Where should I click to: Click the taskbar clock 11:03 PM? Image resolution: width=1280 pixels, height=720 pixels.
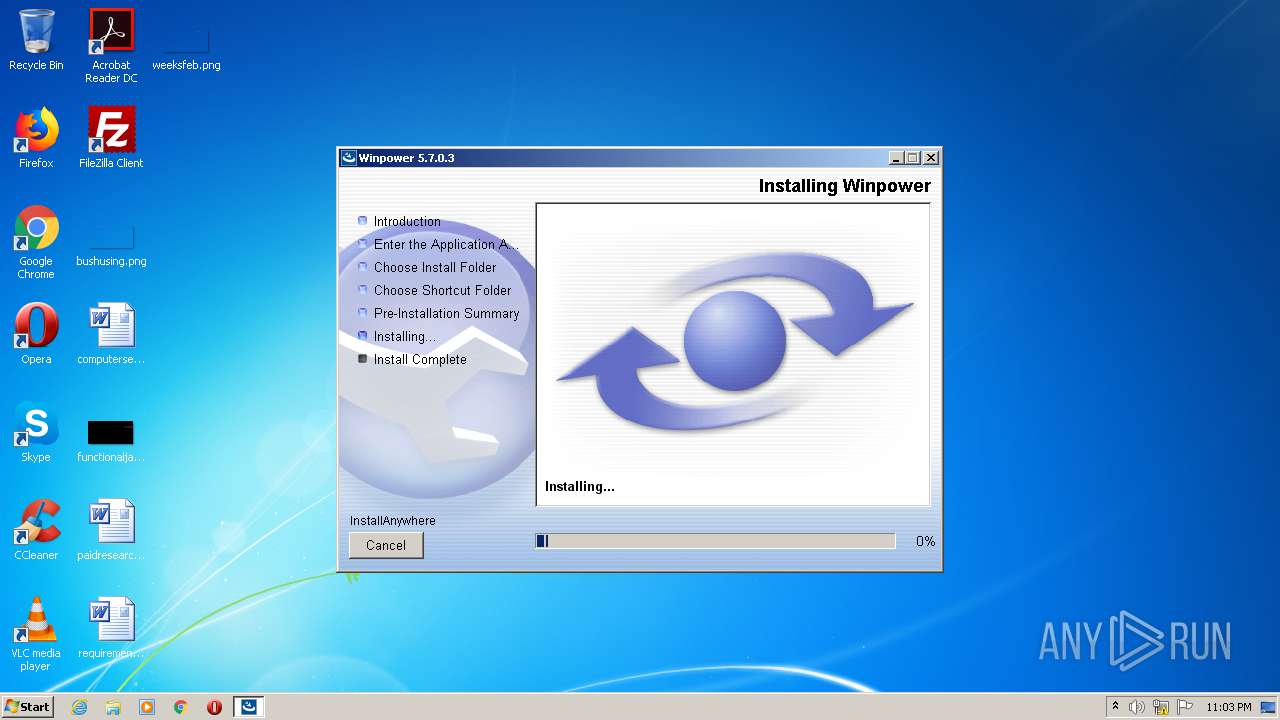point(1229,707)
